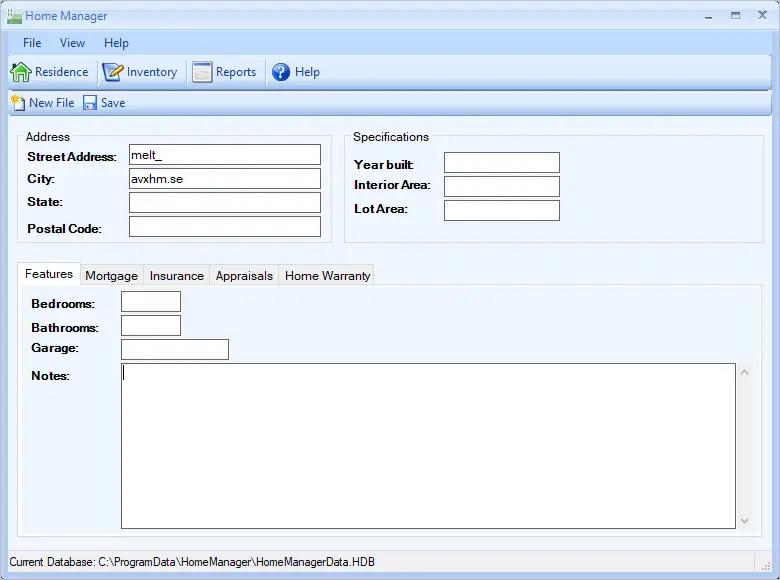Click inside the Notes text area
The height and width of the screenshot is (580, 780).
click(428, 445)
